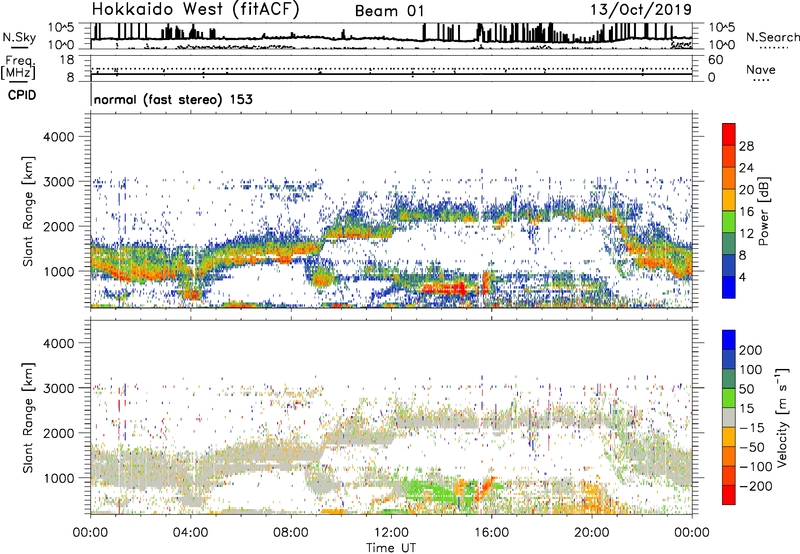Click the 'Time UT' axis title
This screenshot has height=554, width=800.
click(391, 548)
